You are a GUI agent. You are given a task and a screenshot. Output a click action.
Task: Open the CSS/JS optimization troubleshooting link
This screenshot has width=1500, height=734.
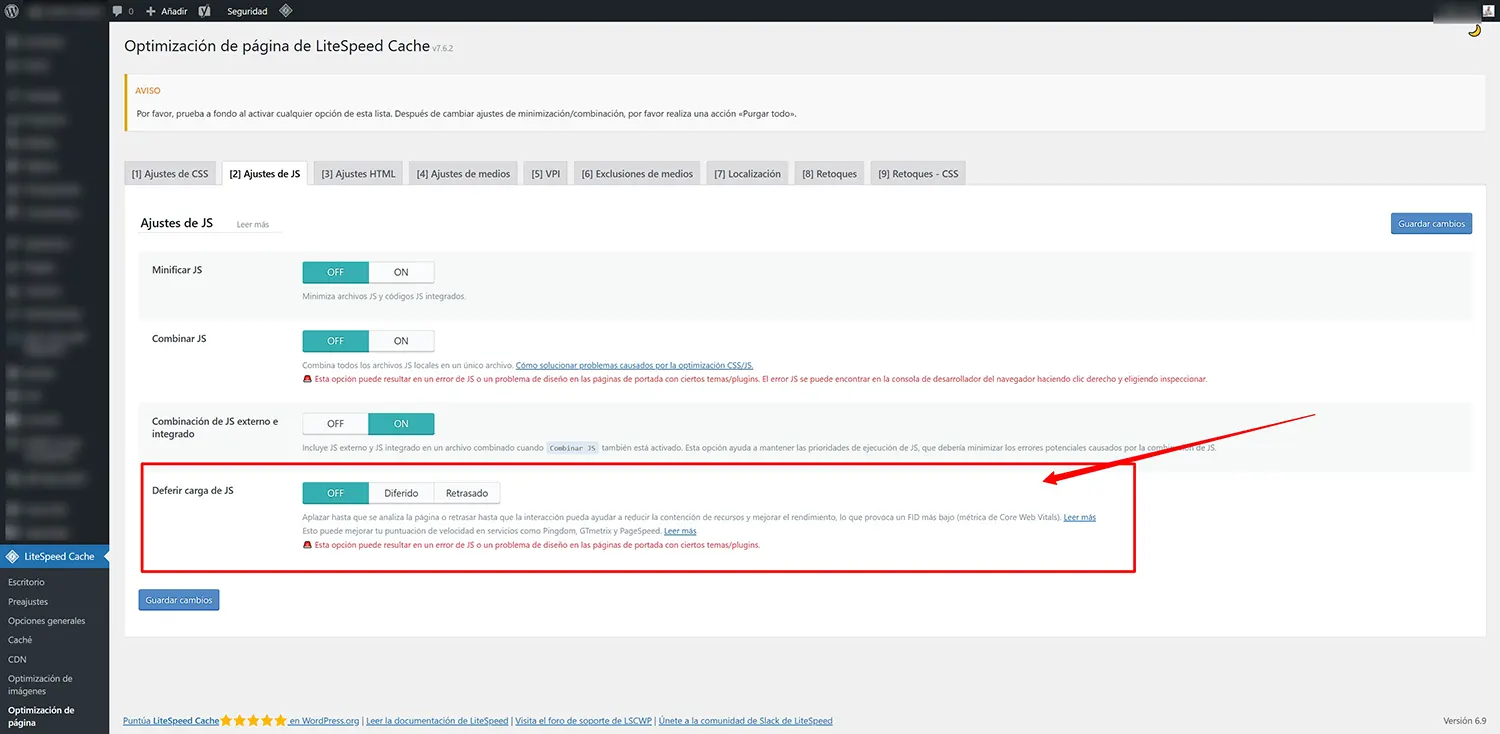pos(641,366)
